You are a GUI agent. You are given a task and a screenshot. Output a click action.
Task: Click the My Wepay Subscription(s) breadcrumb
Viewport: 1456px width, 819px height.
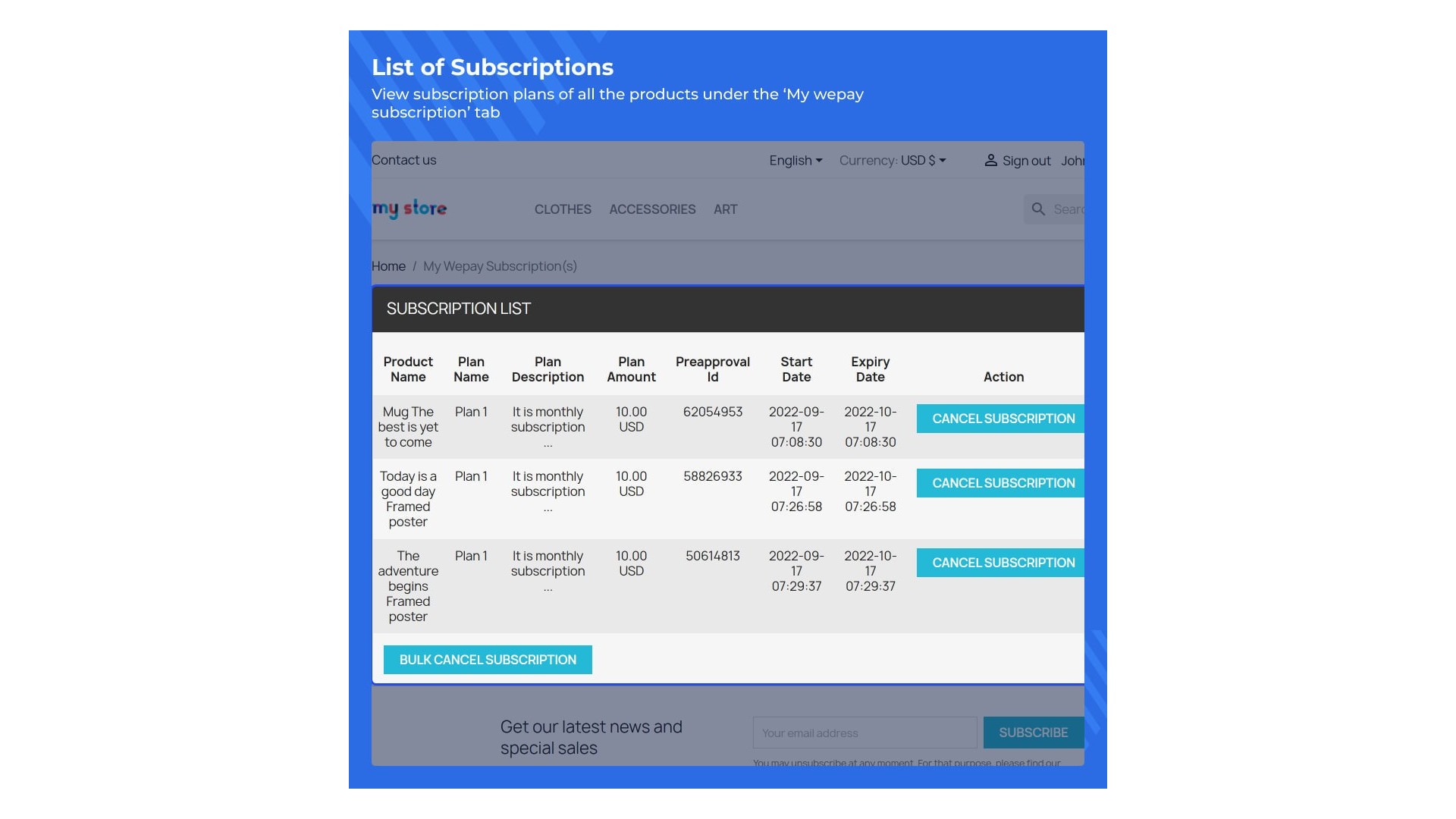point(500,266)
